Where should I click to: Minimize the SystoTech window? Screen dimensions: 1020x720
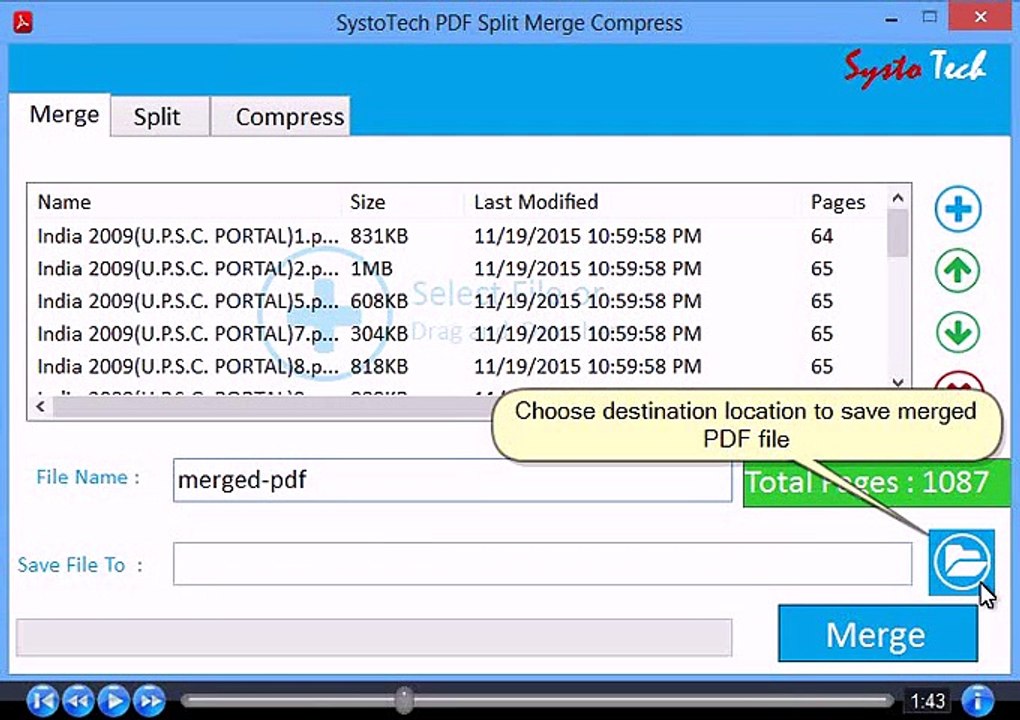tap(891, 20)
